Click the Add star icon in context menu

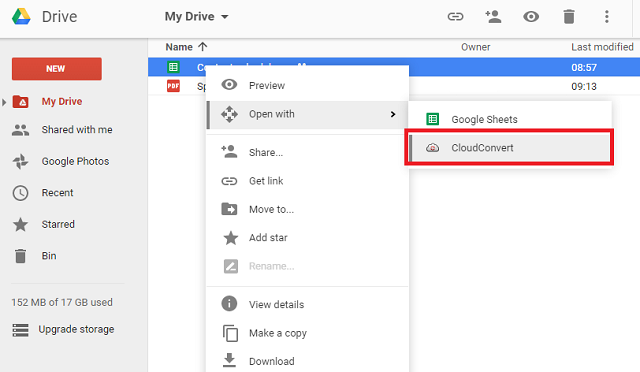click(231, 238)
